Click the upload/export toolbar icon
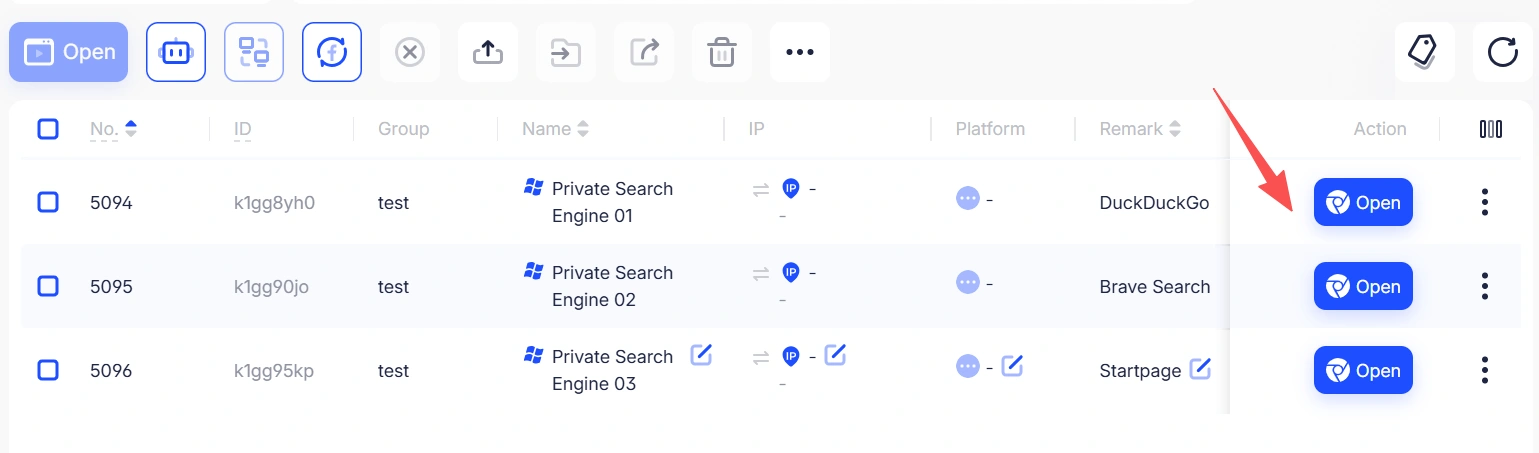Viewport: 1539px width, 453px height. pyautogui.click(x=488, y=52)
